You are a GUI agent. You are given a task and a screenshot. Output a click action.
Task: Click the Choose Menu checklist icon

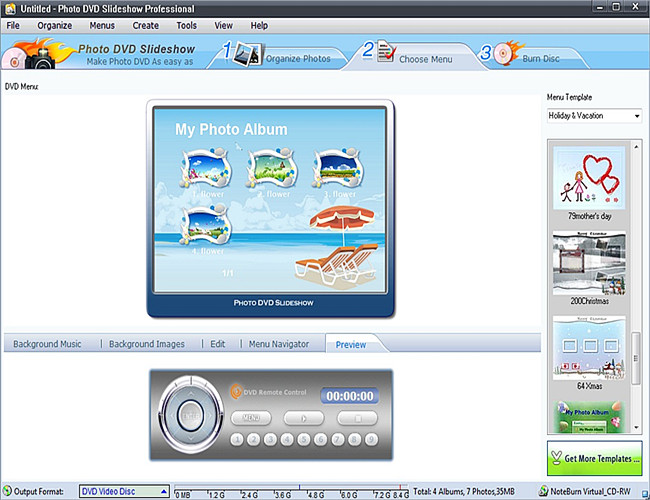(386, 53)
